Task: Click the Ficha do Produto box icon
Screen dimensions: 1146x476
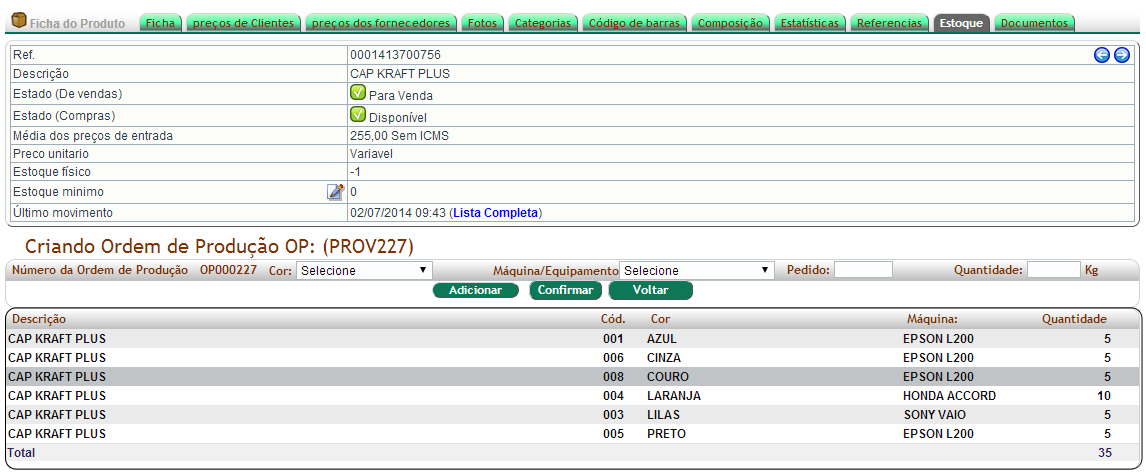Action: [18, 21]
